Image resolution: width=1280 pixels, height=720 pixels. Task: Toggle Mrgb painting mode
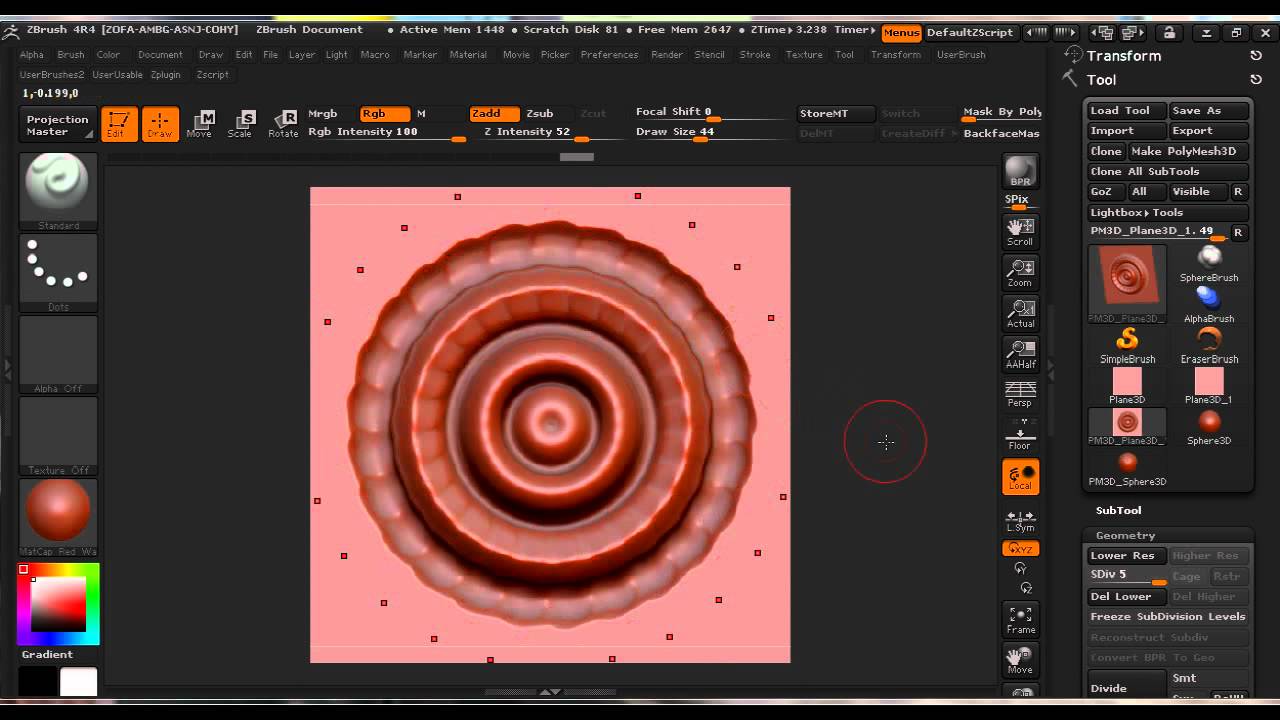point(323,114)
